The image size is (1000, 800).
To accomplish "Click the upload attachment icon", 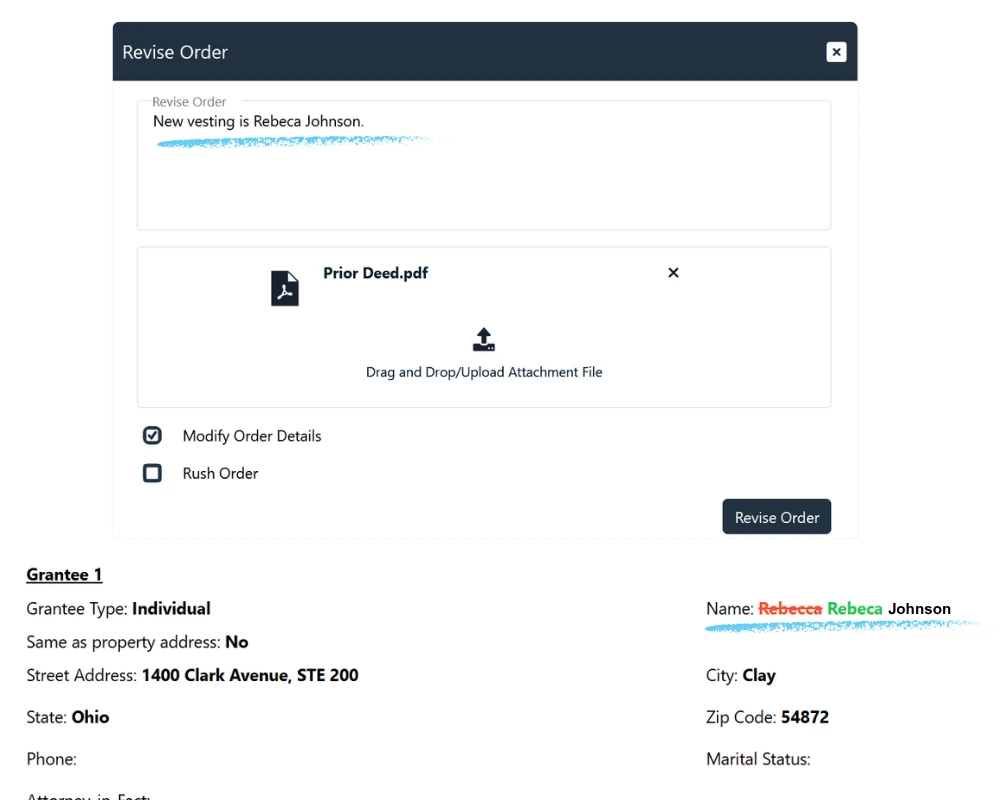I will click(x=483, y=339).
